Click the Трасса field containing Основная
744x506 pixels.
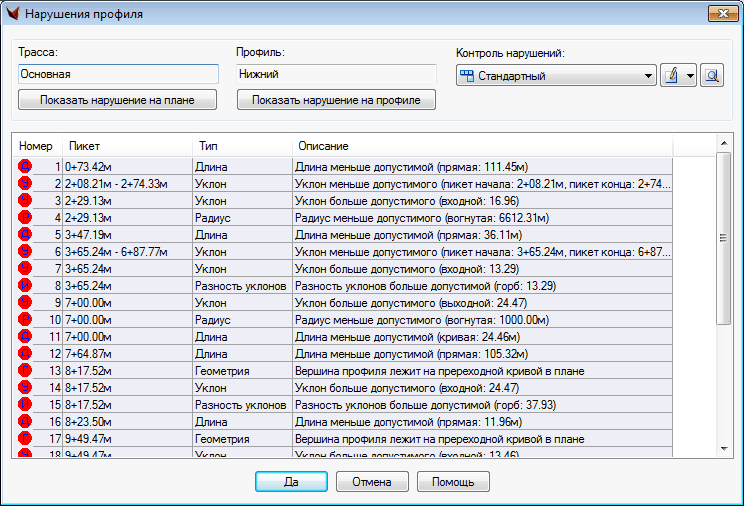pos(118,74)
